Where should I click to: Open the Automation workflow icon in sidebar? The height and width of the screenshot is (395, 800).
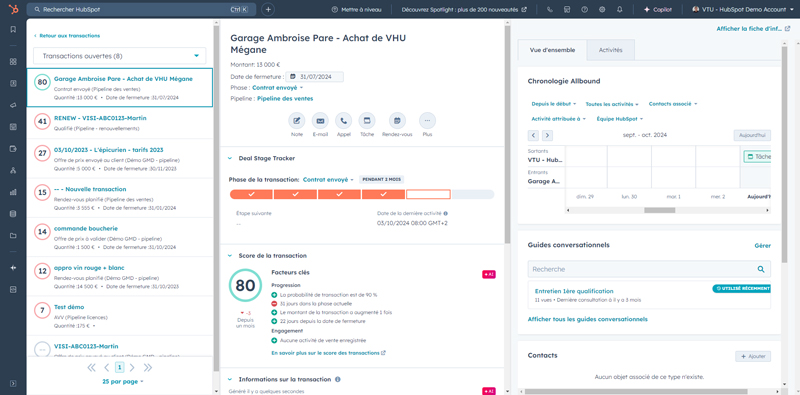pos(13,170)
